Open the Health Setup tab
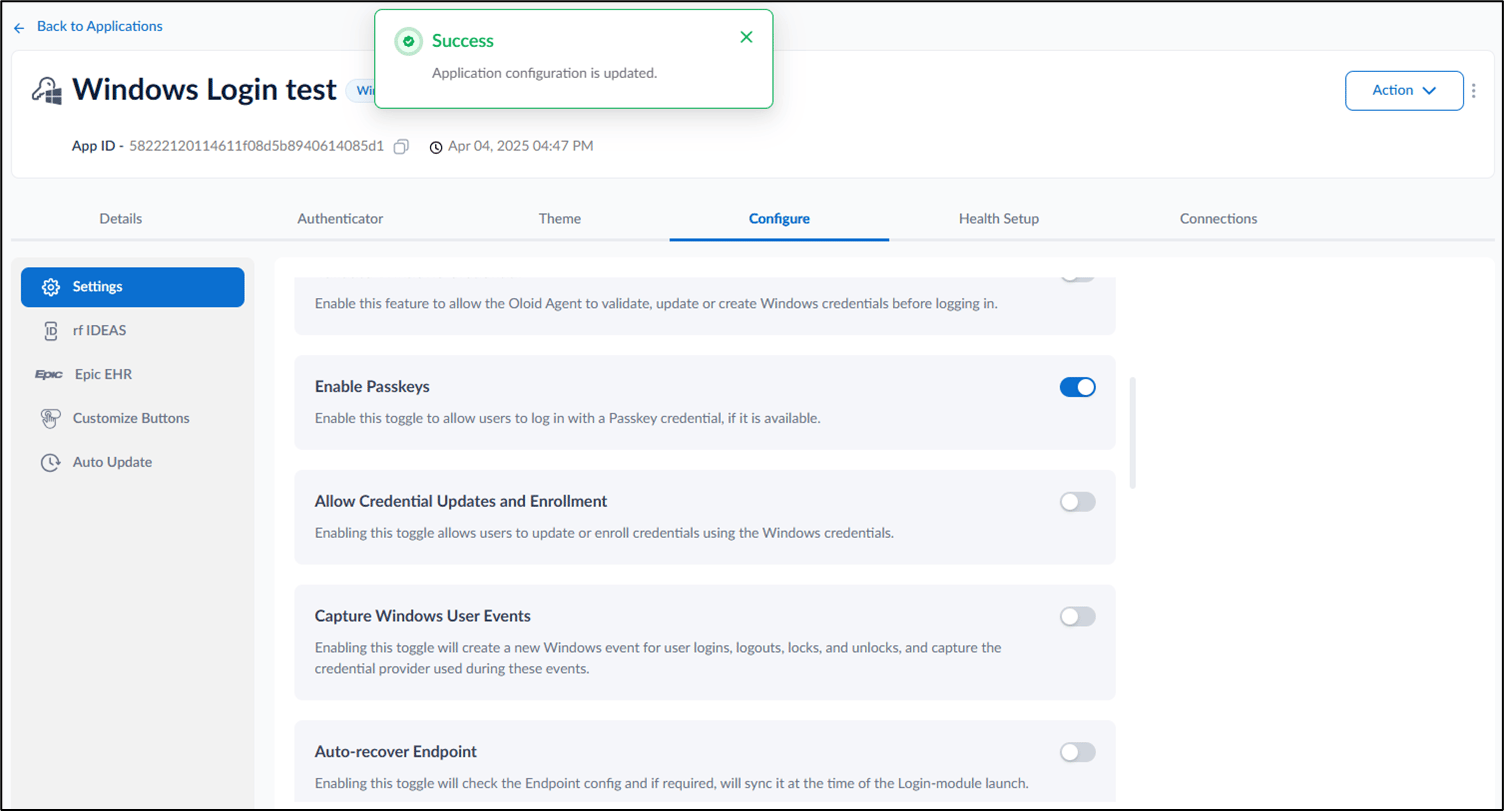 tap(999, 218)
